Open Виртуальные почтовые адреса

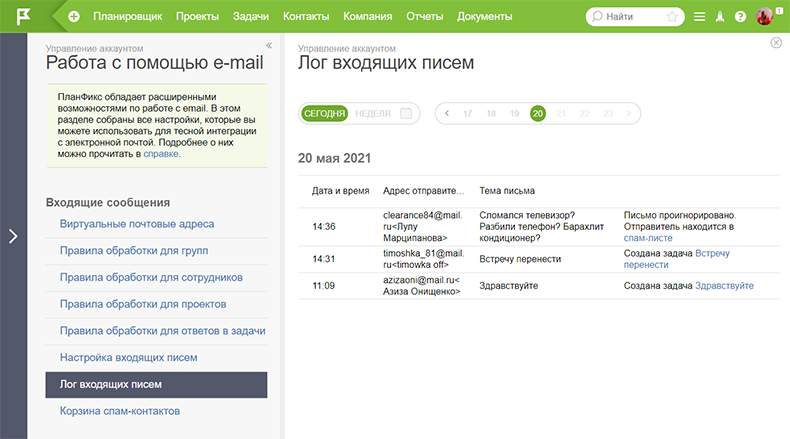pos(137,224)
